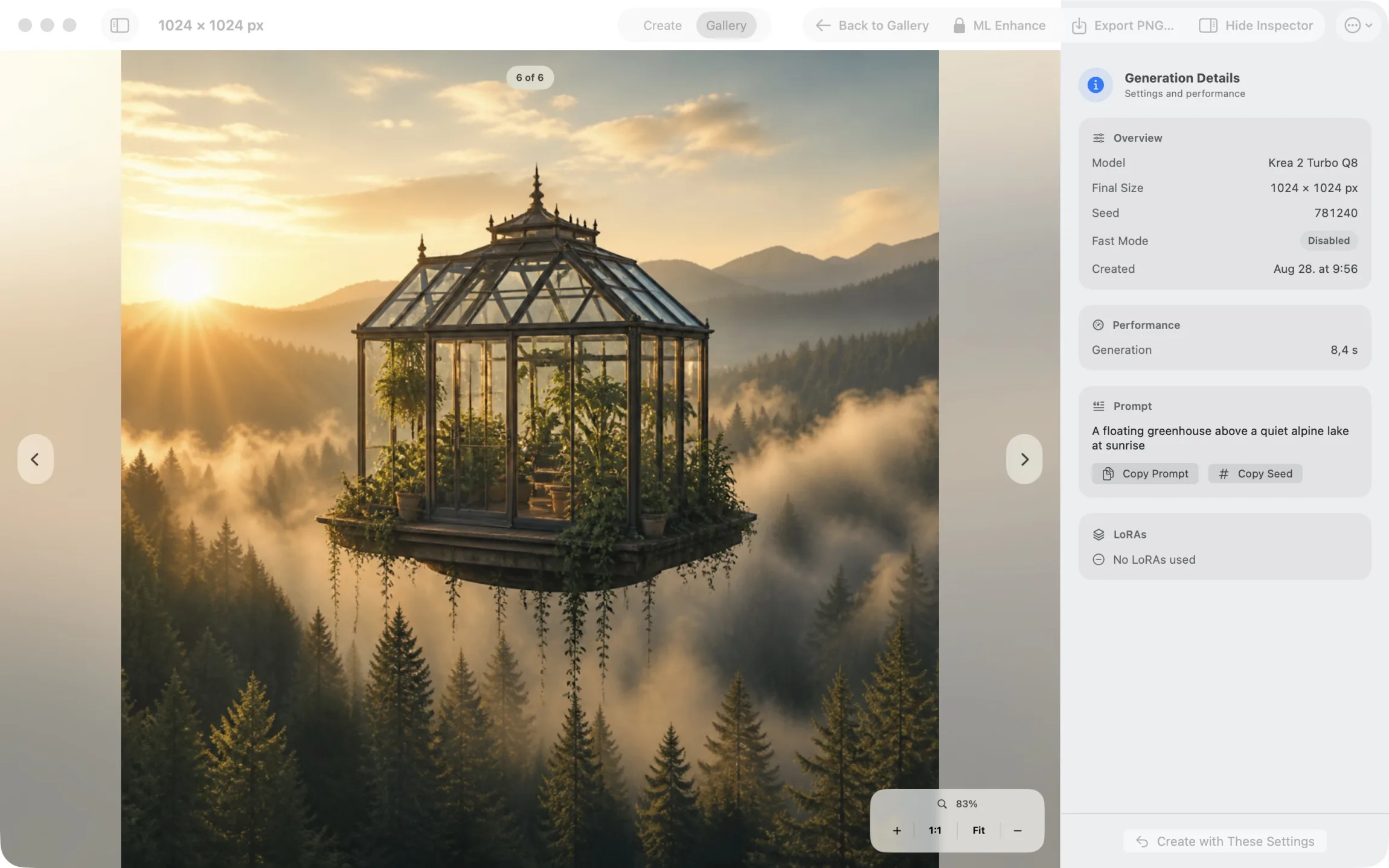Click the Final Size value in the Overview
Image resolution: width=1389 pixels, height=868 pixels.
[1314, 188]
